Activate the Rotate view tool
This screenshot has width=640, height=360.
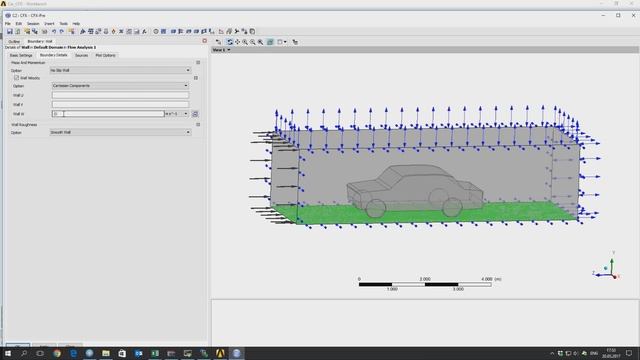pyautogui.click(x=229, y=42)
